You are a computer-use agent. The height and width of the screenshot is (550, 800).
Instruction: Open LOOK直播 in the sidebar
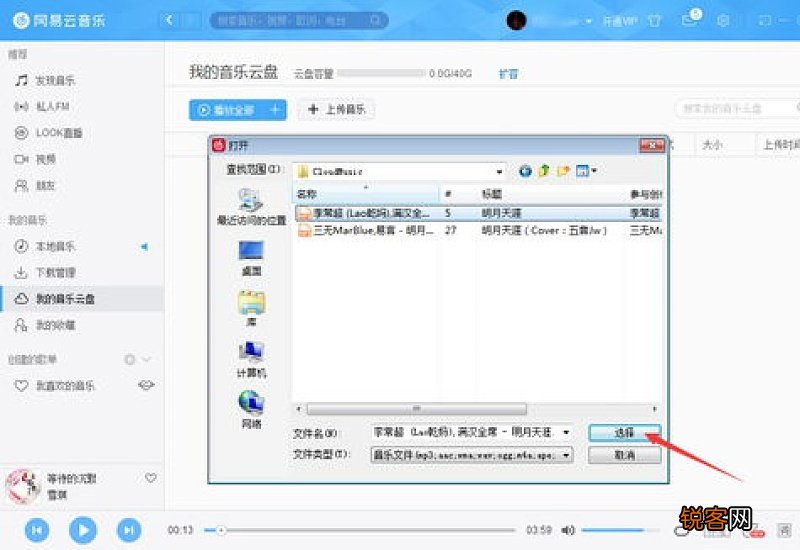pos(48,133)
